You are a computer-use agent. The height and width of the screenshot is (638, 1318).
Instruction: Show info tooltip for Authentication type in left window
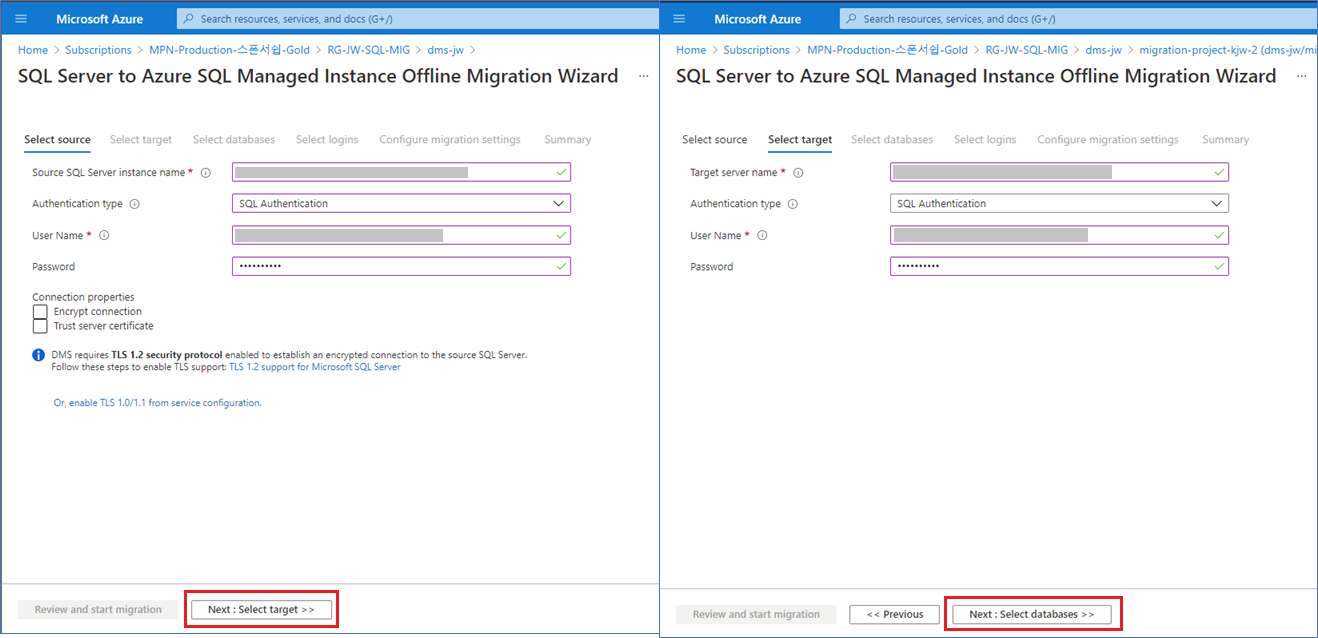(135, 204)
